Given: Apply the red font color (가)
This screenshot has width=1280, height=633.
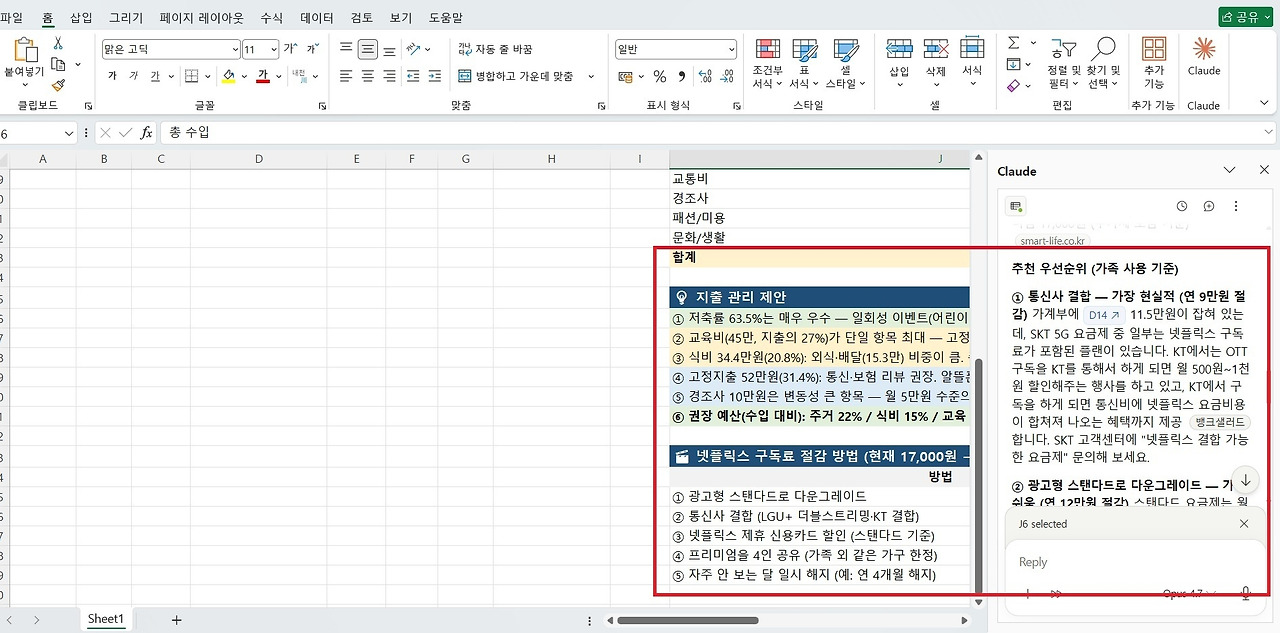Looking at the screenshot, I should [x=263, y=76].
